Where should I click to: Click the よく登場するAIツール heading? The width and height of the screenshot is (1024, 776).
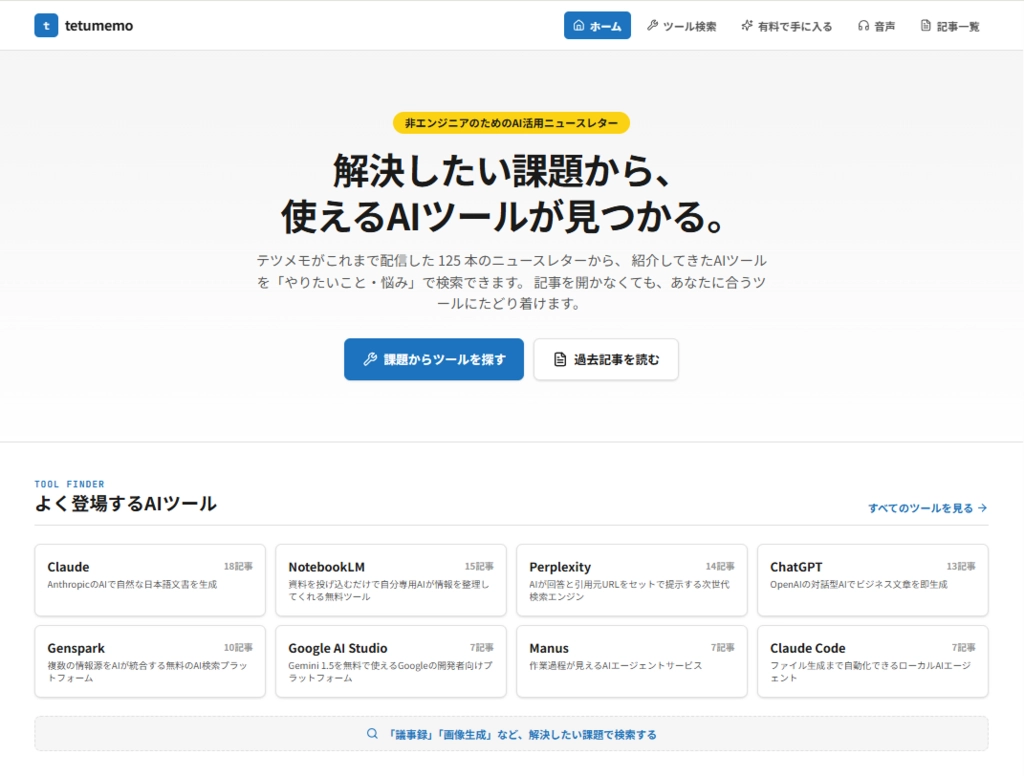point(125,504)
